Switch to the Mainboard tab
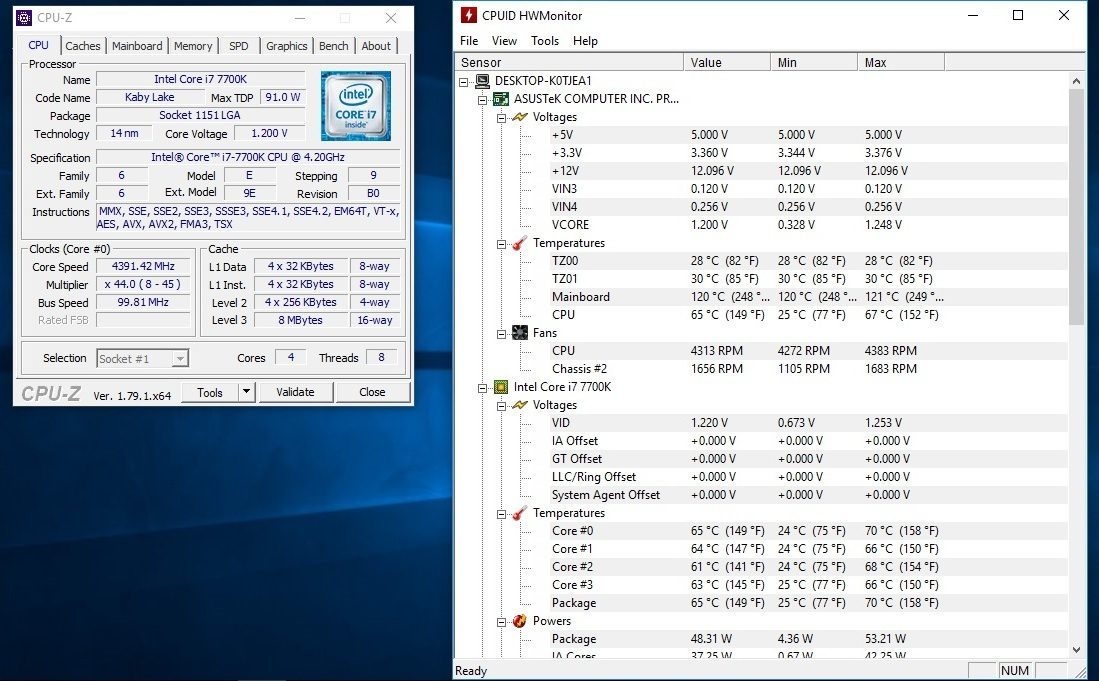This screenshot has height=681, width=1099. 137,46
